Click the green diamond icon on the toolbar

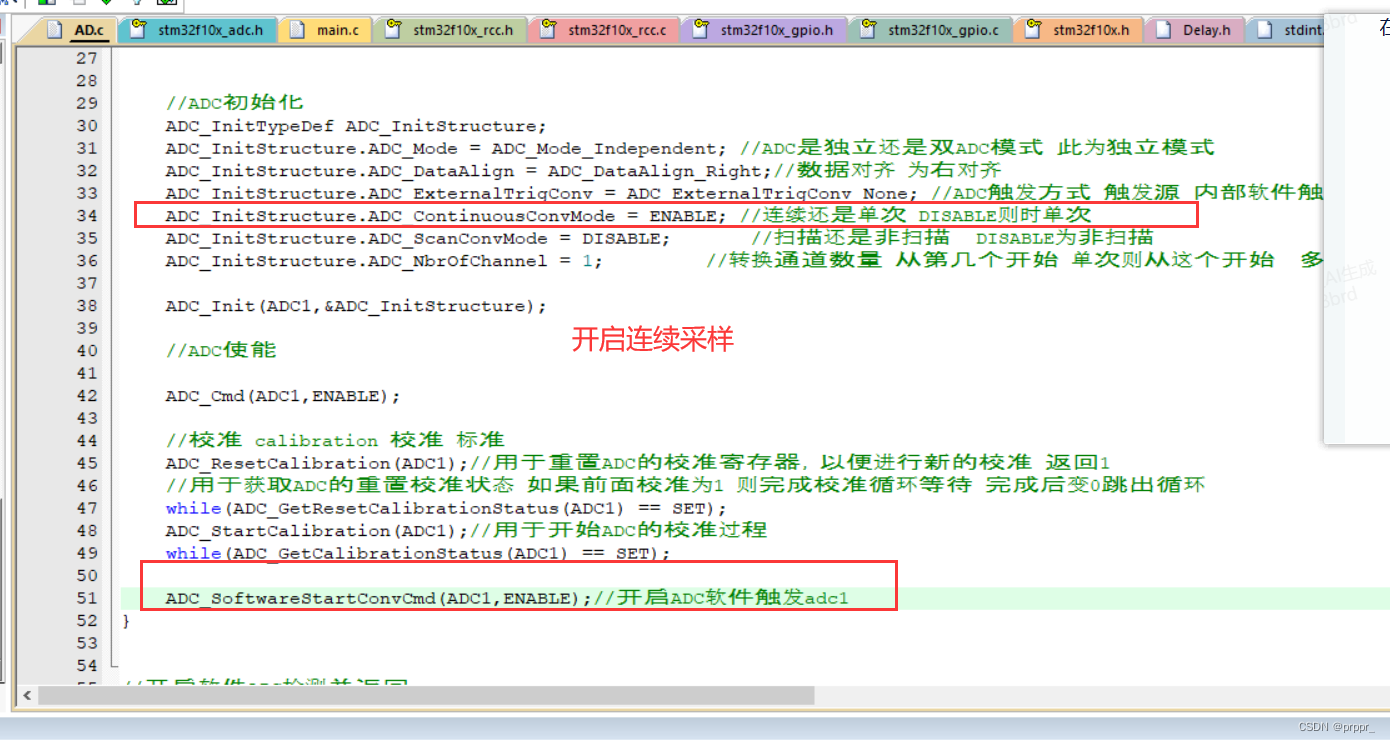(106, 4)
